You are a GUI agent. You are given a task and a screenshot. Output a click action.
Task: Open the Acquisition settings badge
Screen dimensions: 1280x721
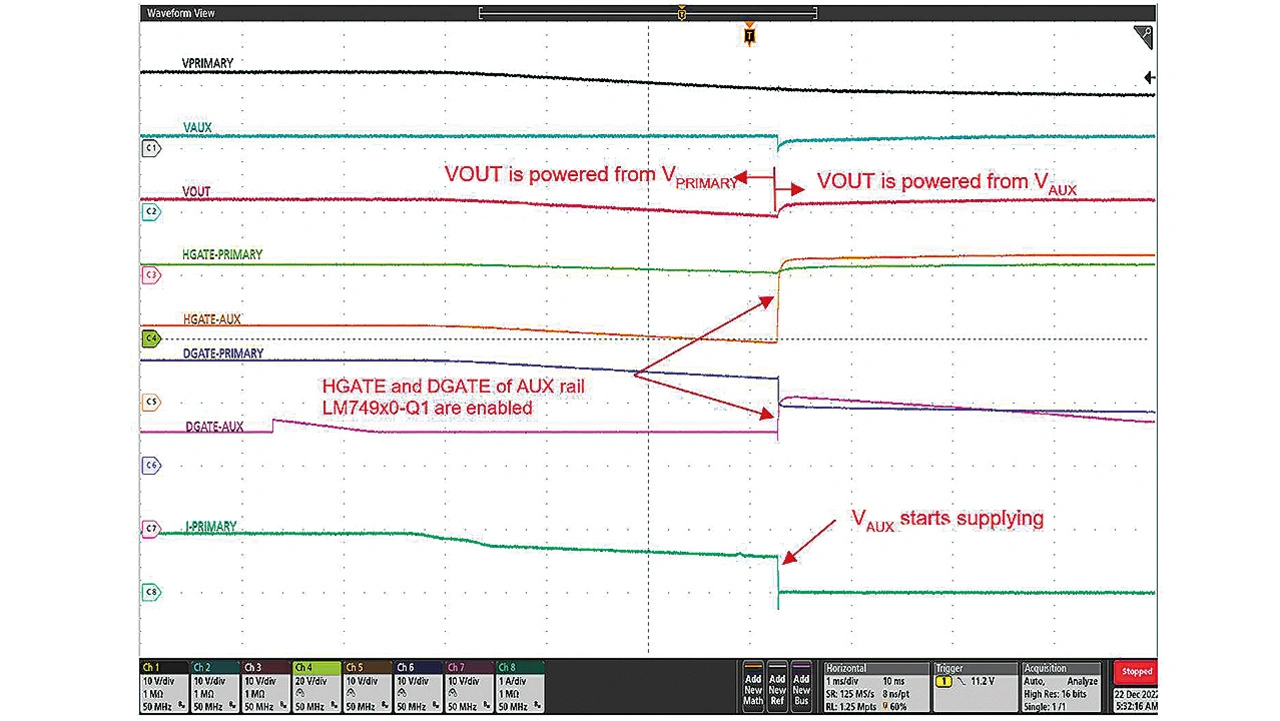pyautogui.click(x=1061, y=686)
